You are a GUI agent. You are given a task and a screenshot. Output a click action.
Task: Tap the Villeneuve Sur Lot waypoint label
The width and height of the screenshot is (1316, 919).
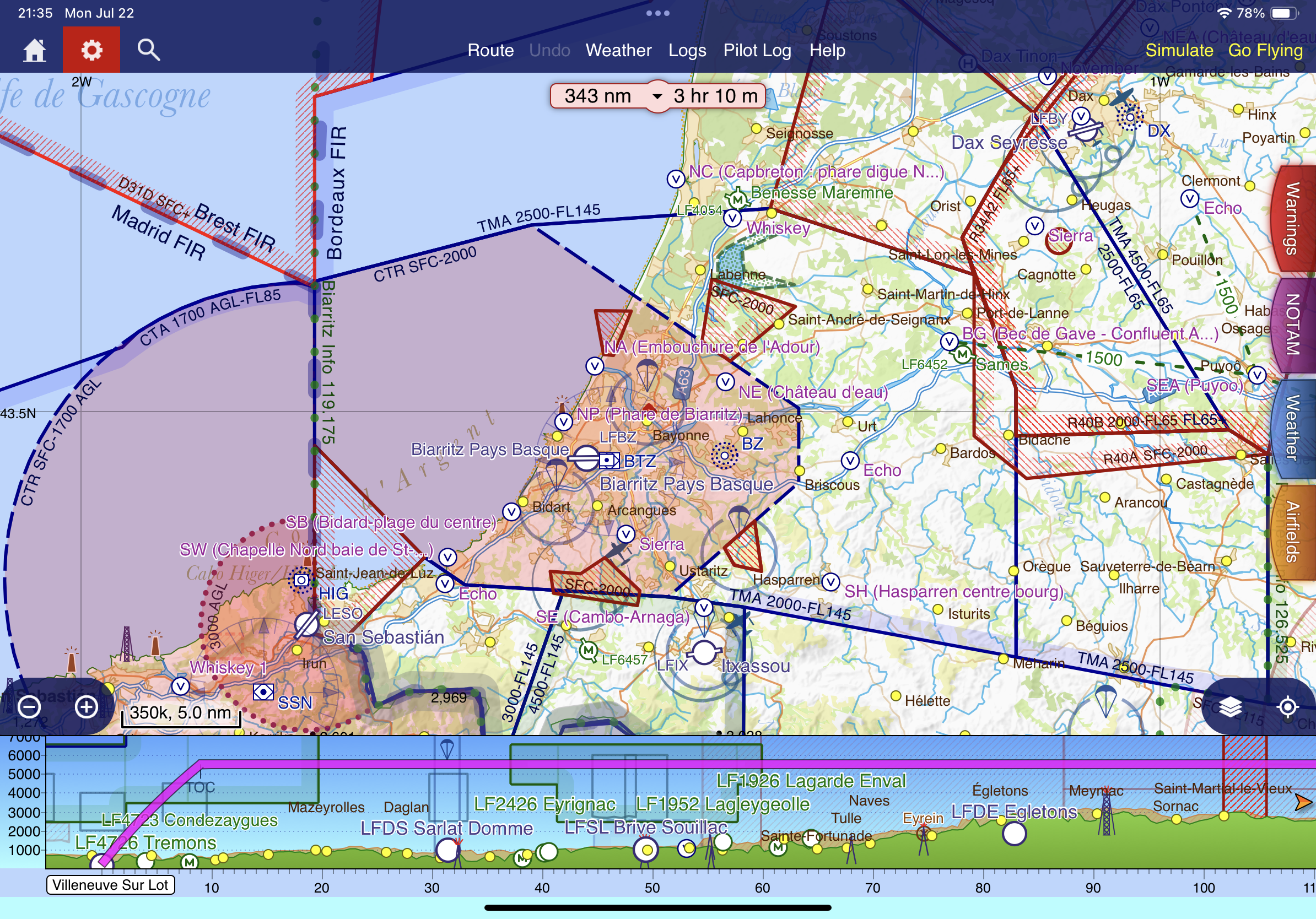[111, 885]
